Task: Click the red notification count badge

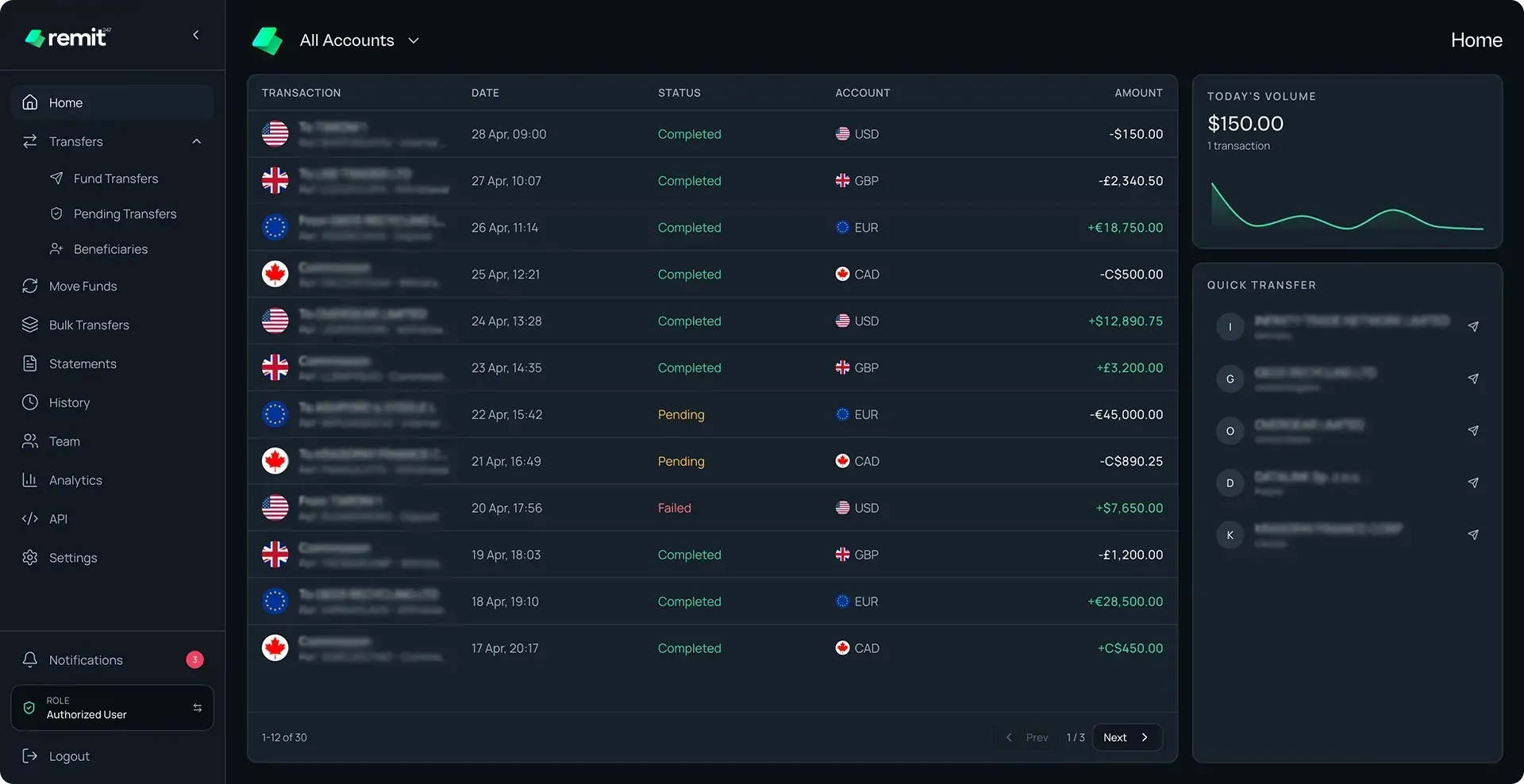Action: tap(194, 659)
